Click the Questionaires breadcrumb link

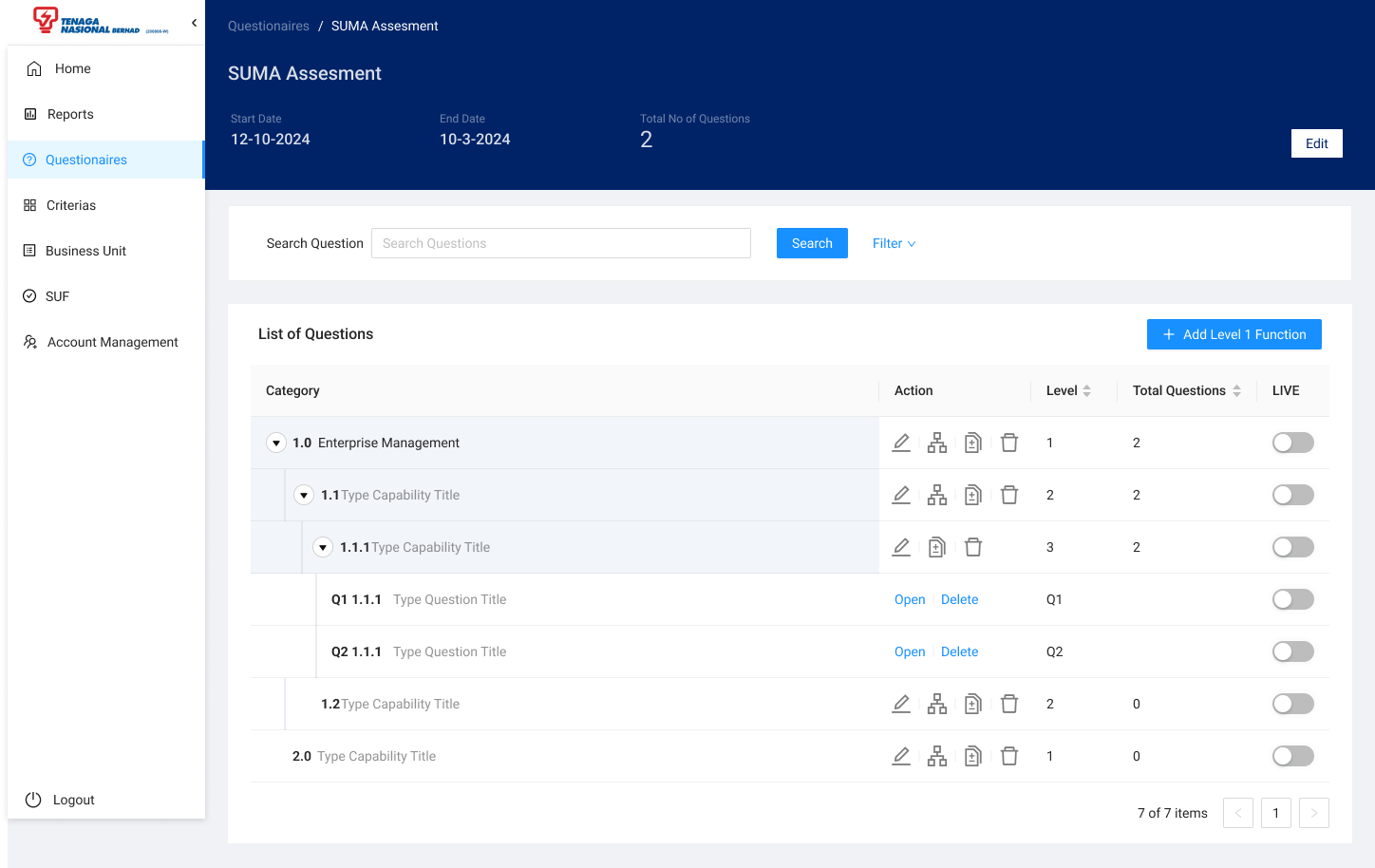269,26
